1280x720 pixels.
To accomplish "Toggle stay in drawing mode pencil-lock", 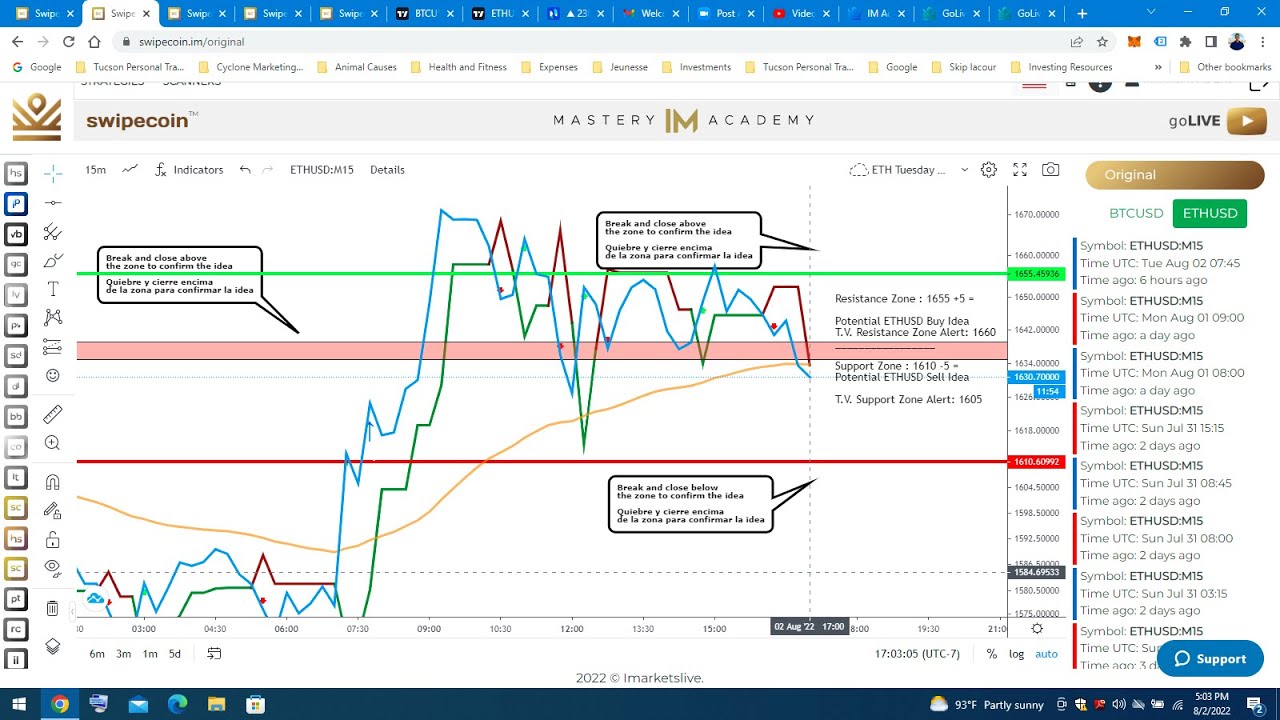I will 53,511.
